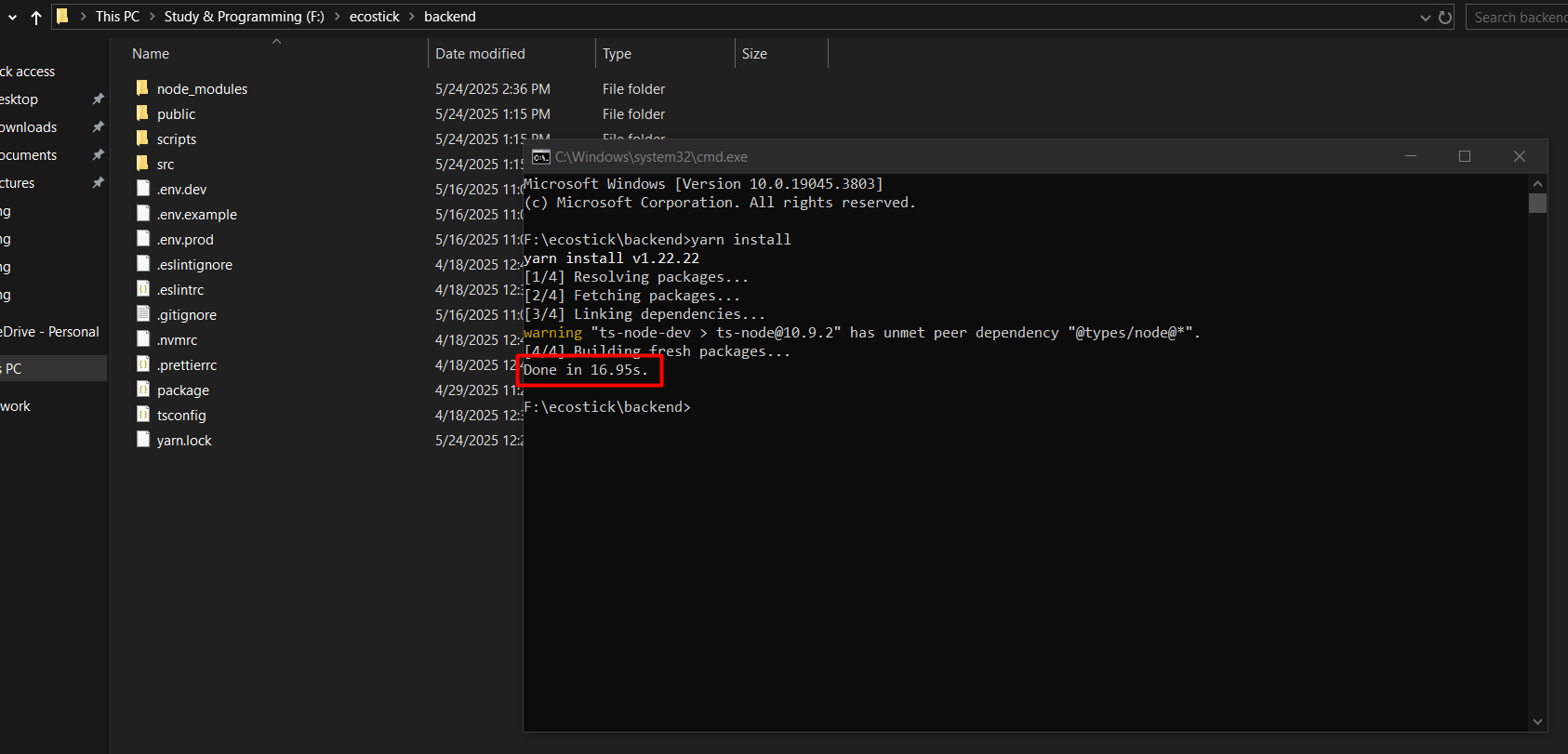Expand the chevron after Study & Programming (F:)

338,17
